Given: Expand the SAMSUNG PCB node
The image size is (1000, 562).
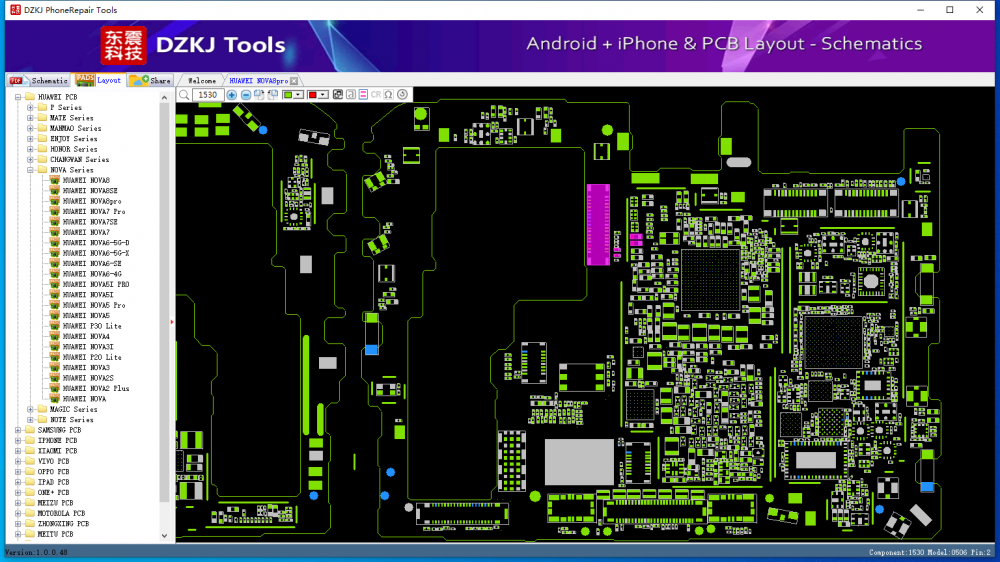Looking at the screenshot, I should [x=18, y=430].
